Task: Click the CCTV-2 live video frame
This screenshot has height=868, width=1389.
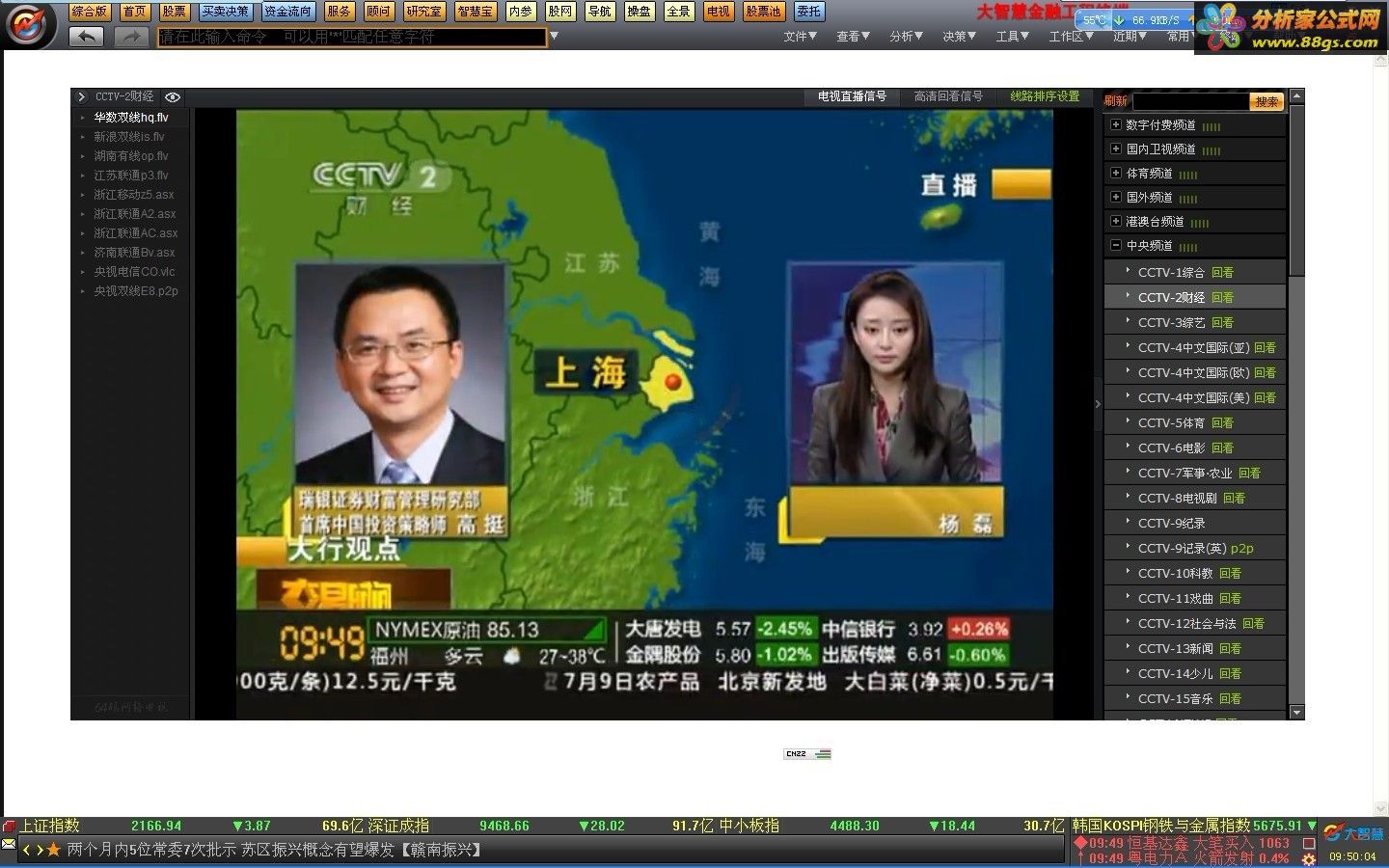Action: point(644,415)
